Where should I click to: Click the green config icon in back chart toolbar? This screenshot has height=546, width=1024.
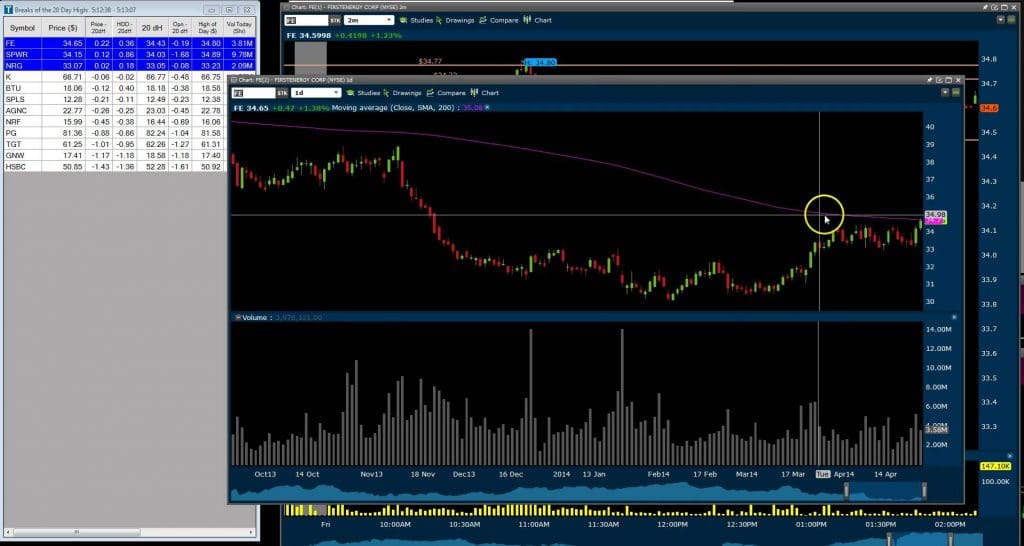coord(1012,20)
